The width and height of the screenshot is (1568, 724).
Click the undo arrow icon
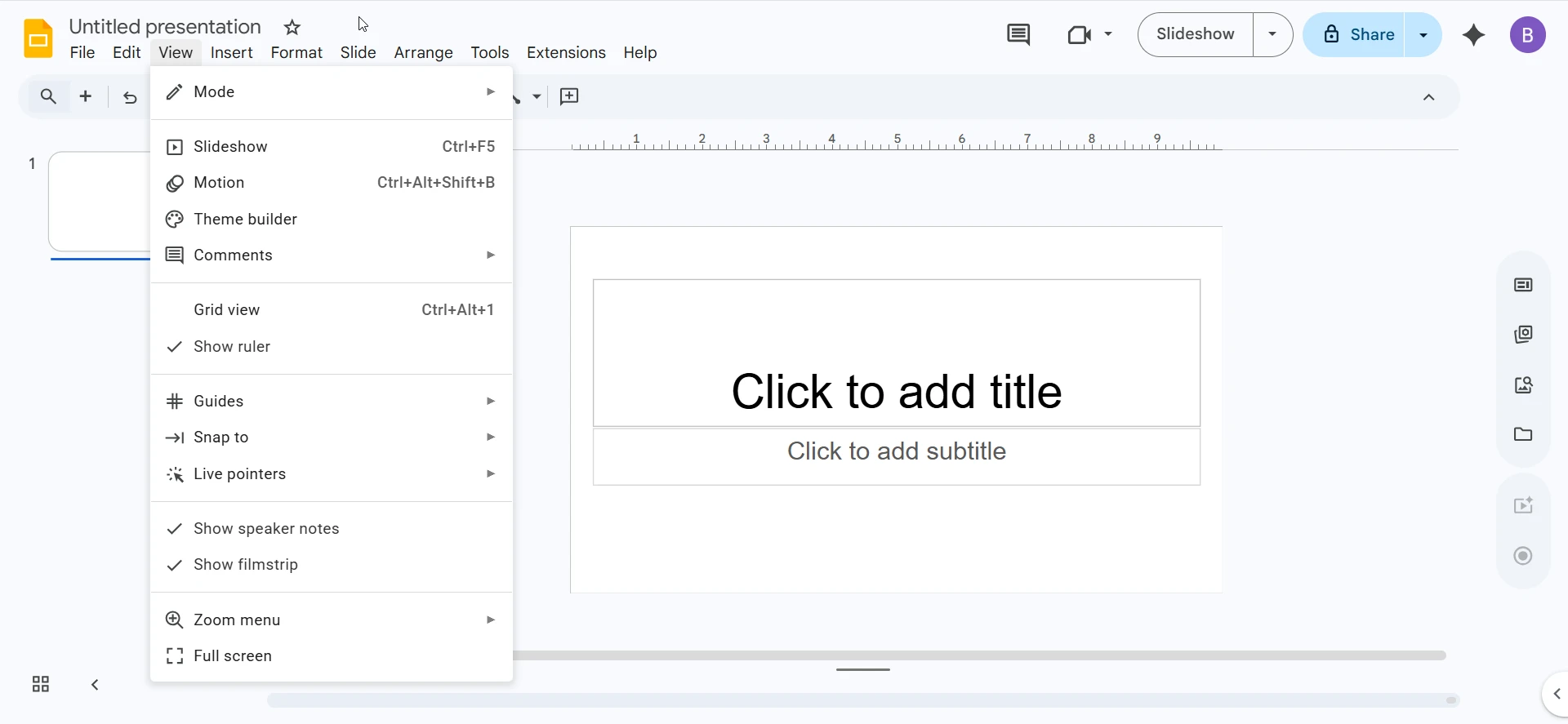[130, 97]
